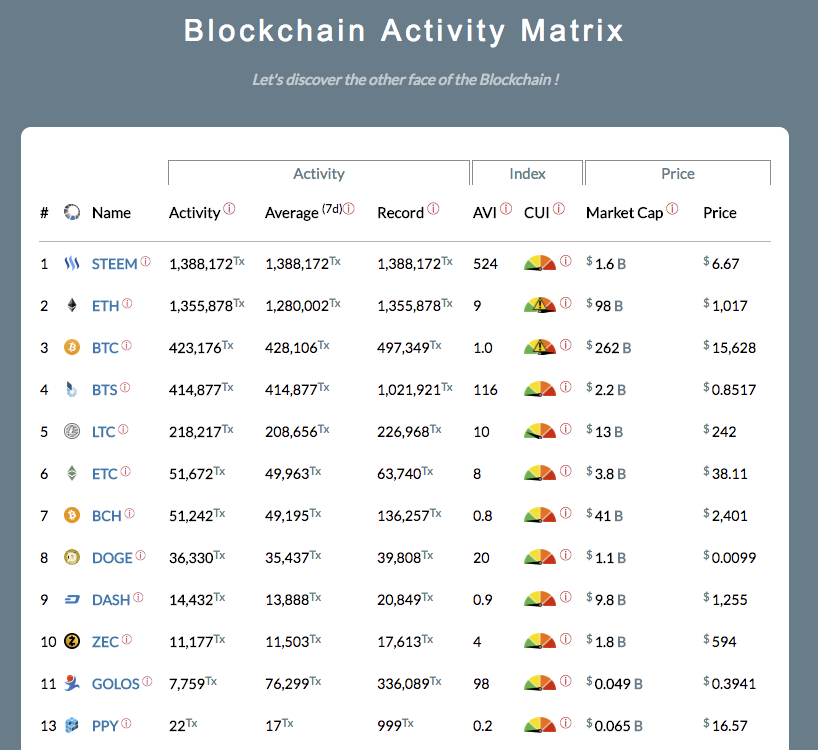Click the Zcash ZEC logo icon

click(72, 641)
